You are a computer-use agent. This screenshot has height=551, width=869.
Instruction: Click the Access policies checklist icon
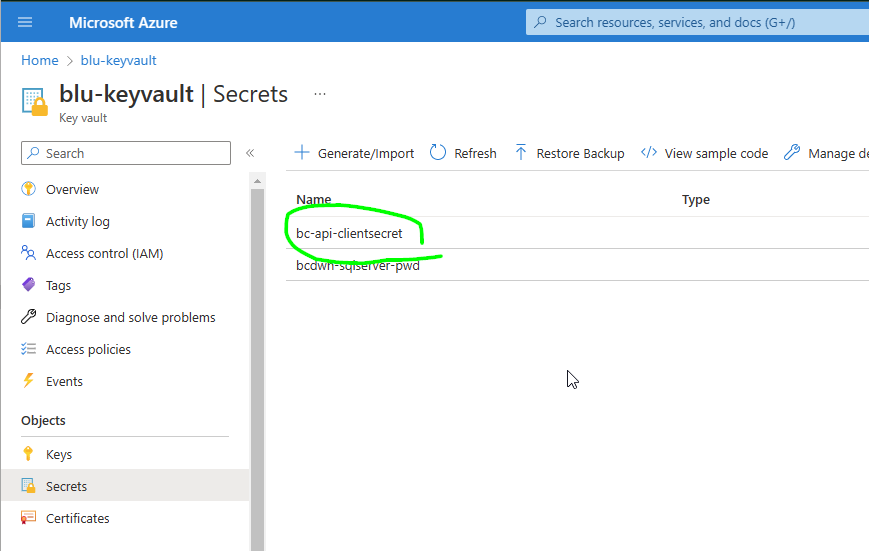click(28, 349)
